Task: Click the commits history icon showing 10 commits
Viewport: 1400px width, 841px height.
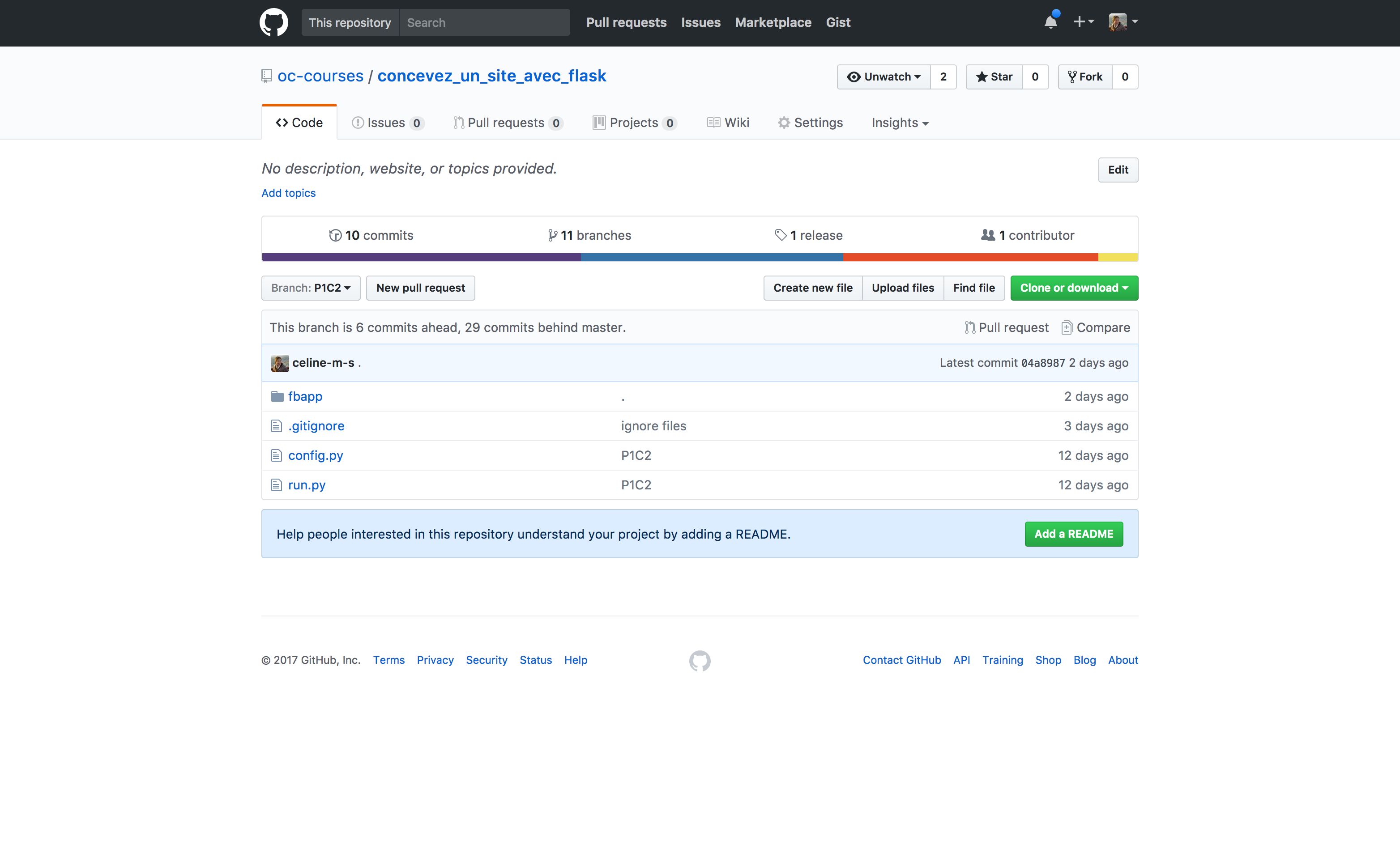Action: tap(334, 234)
